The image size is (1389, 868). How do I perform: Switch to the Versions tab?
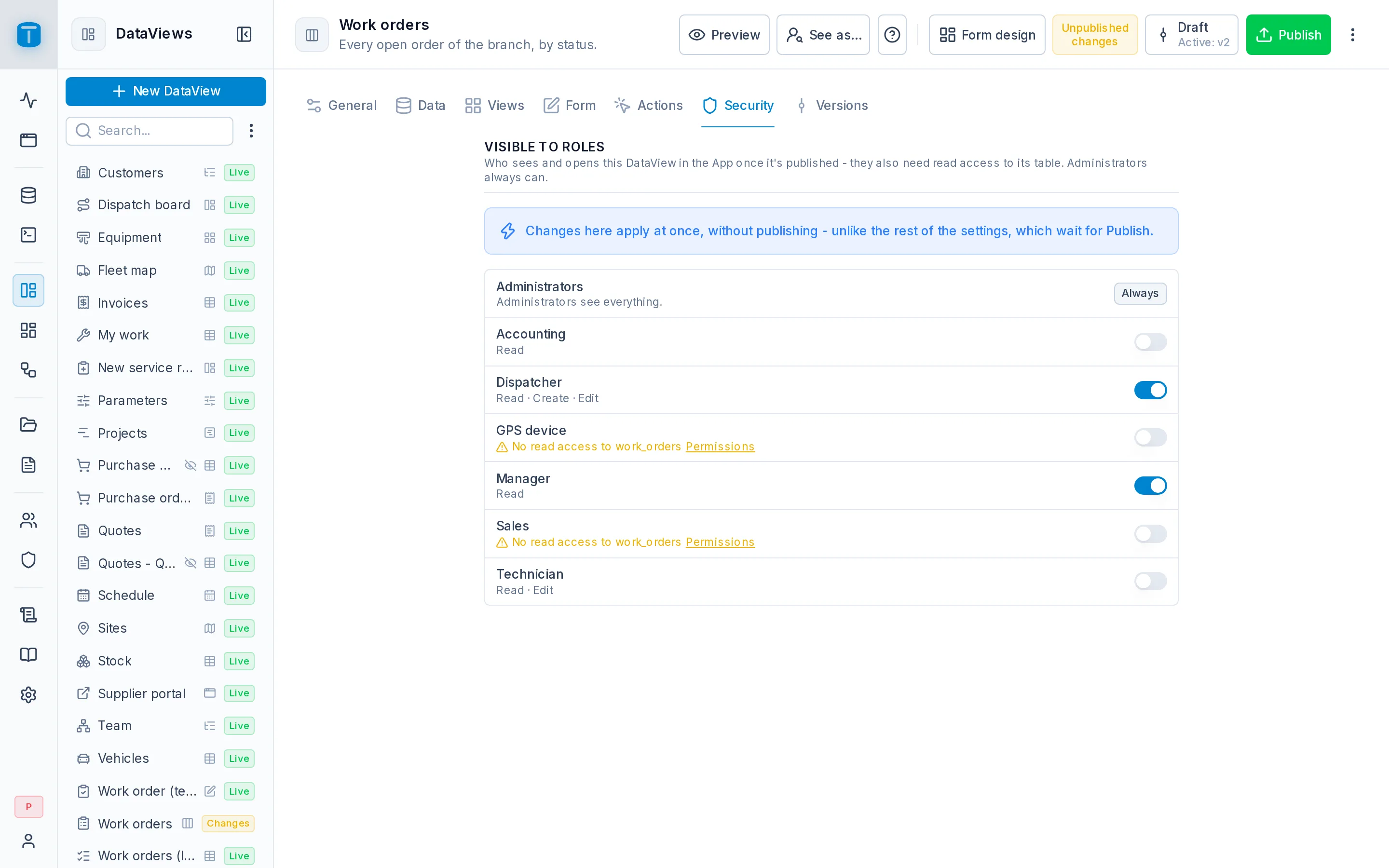(831, 106)
